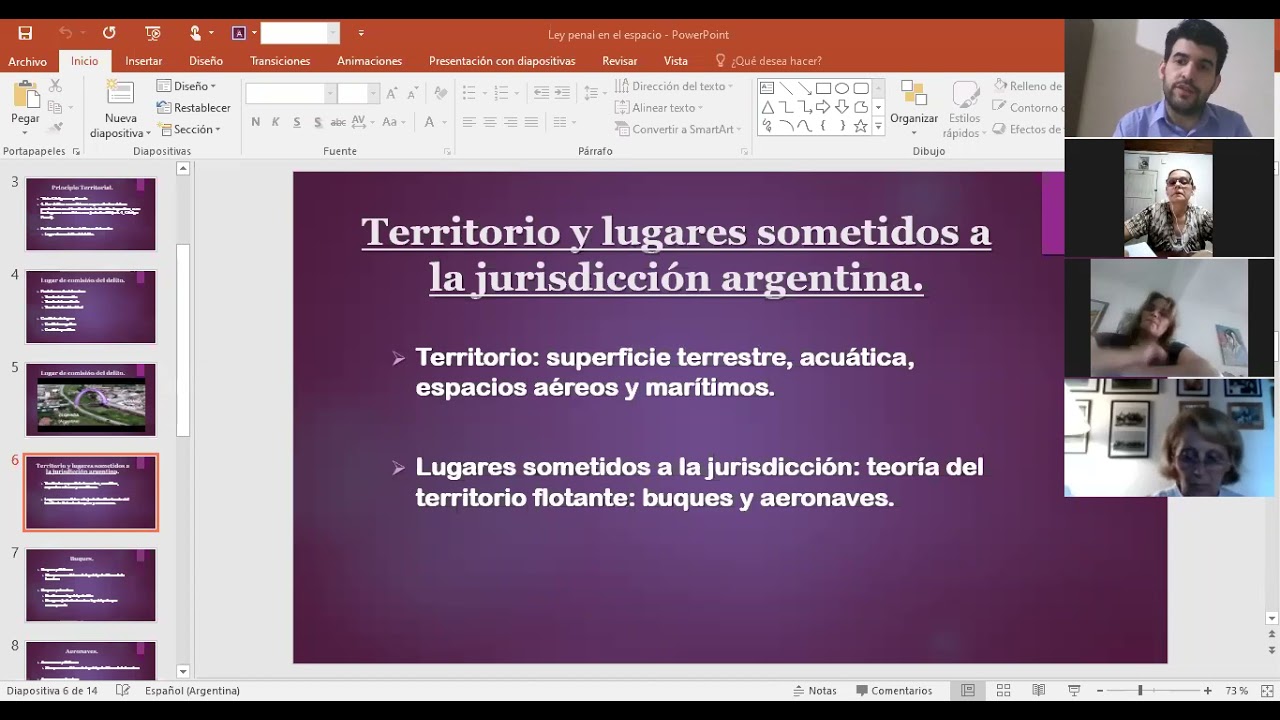The height and width of the screenshot is (720, 1280).
Task: Open the font name combo box
Action: pyautogui.click(x=290, y=93)
